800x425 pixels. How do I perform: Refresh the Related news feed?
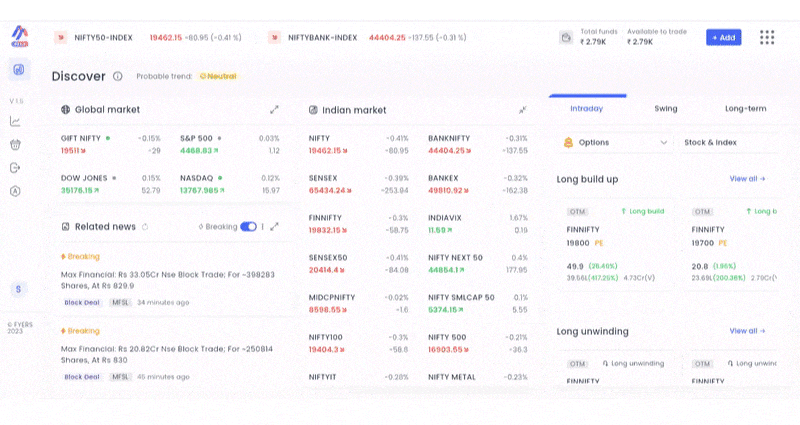(x=145, y=227)
